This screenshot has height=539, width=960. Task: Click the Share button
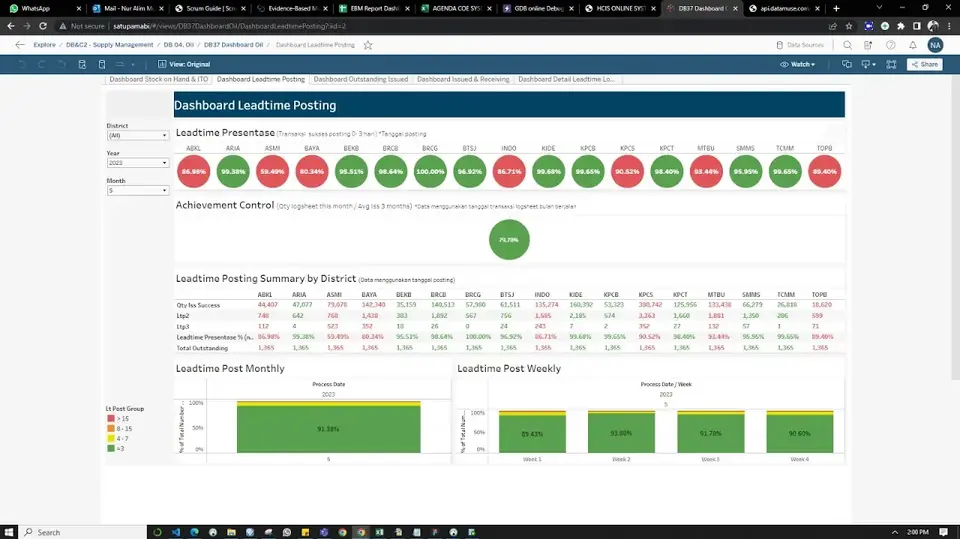[924, 64]
